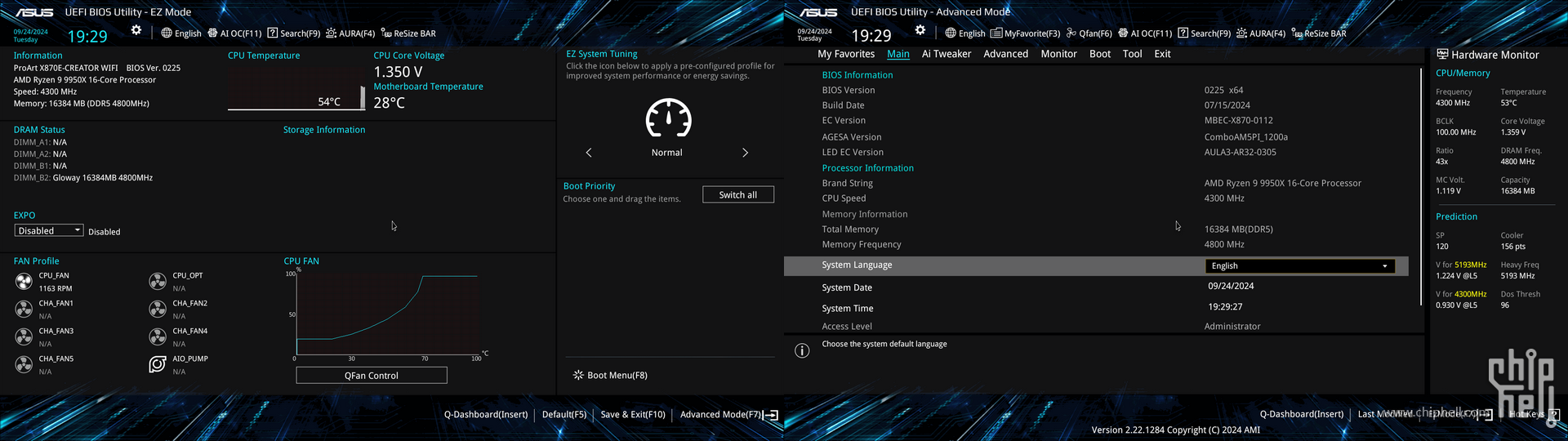Open the Ai Tweaker tab
The image size is (1568, 441).
coord(947,54)
